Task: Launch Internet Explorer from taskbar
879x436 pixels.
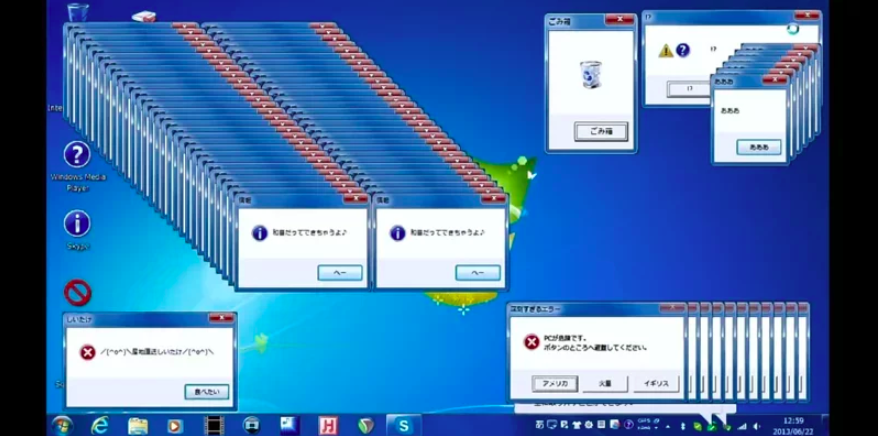Action: [x=100, y=426]
